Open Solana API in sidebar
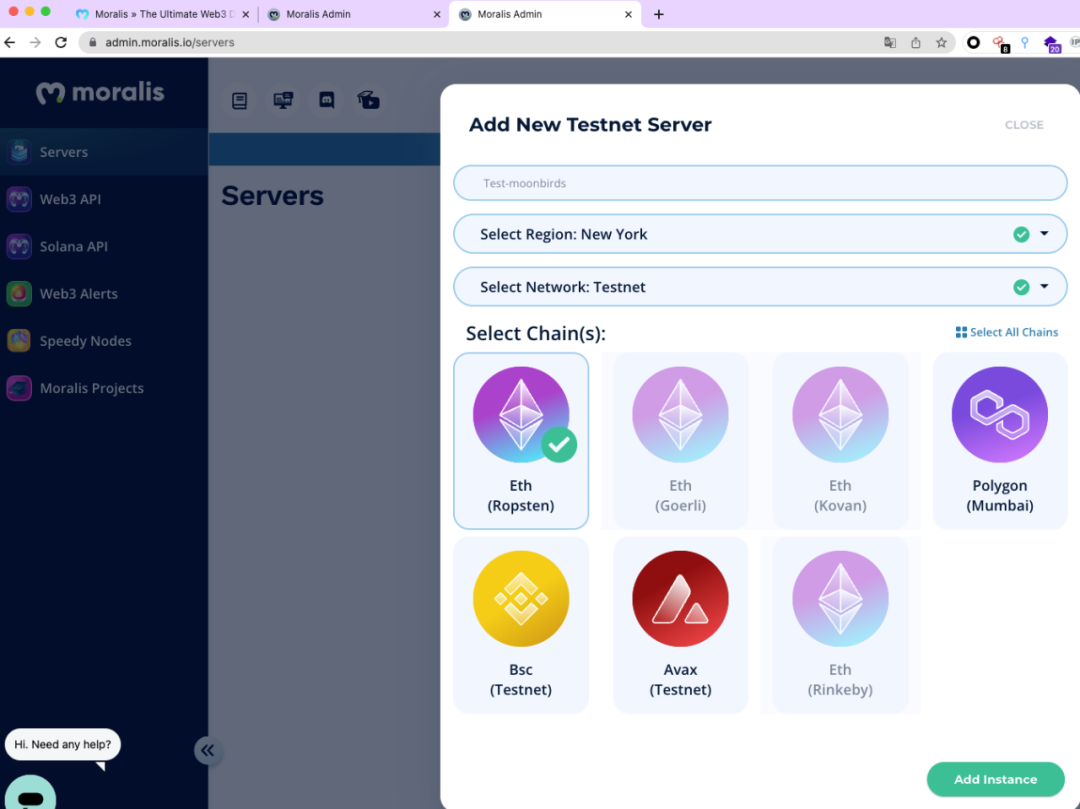The width and height of the screenshot is (1080, 809). [103, 246]
